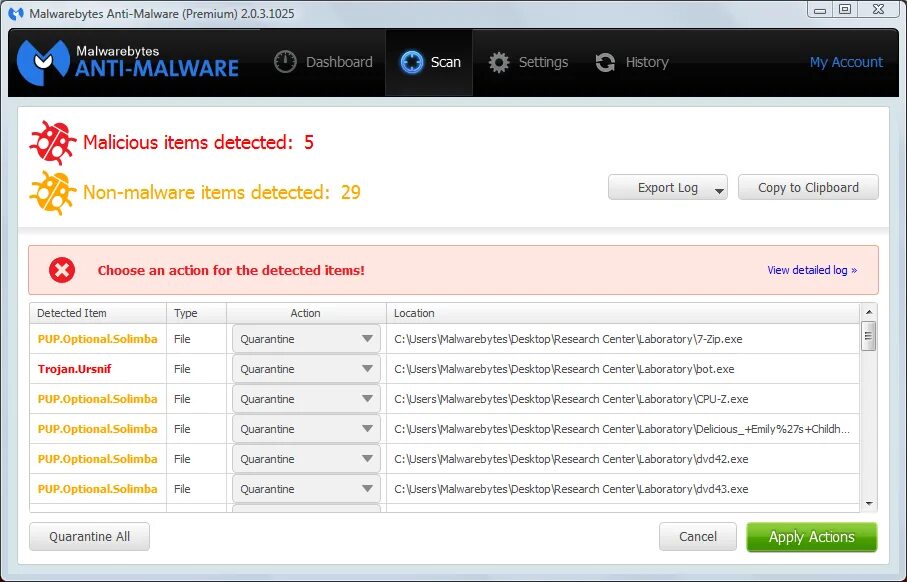Click the 7-Zip.exe location path
The height and width of the screenshot is (582, 907).
coord(568,339)
